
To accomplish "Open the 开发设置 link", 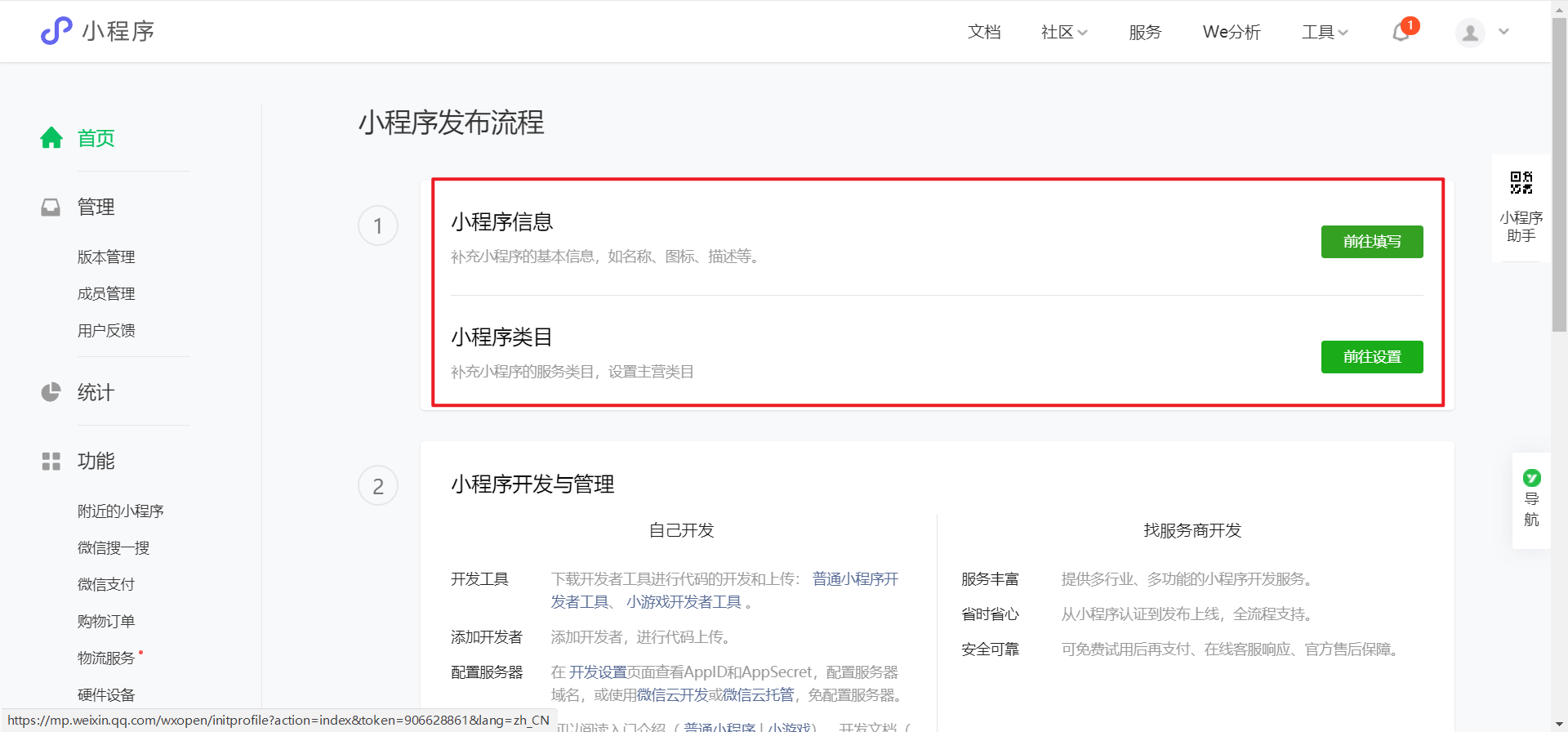I will 598,672.
